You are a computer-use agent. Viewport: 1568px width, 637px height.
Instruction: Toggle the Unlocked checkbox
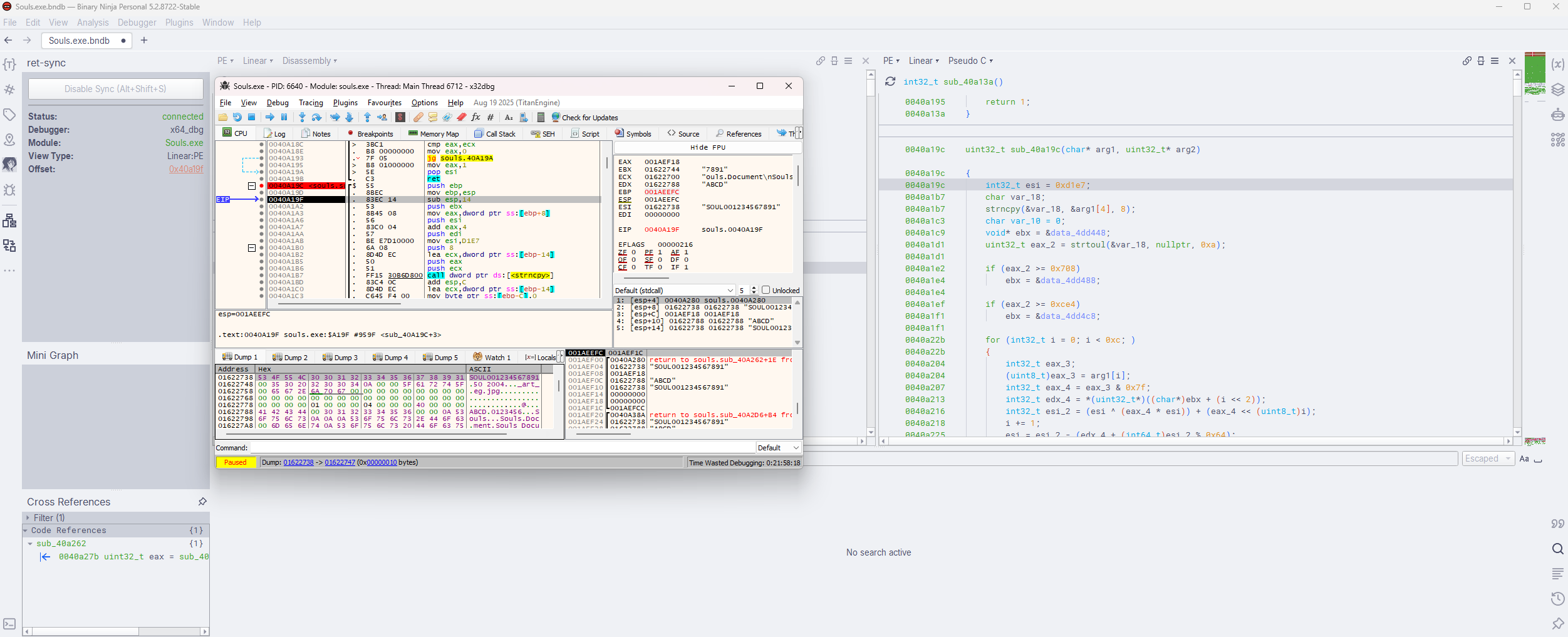pos(766,290)
